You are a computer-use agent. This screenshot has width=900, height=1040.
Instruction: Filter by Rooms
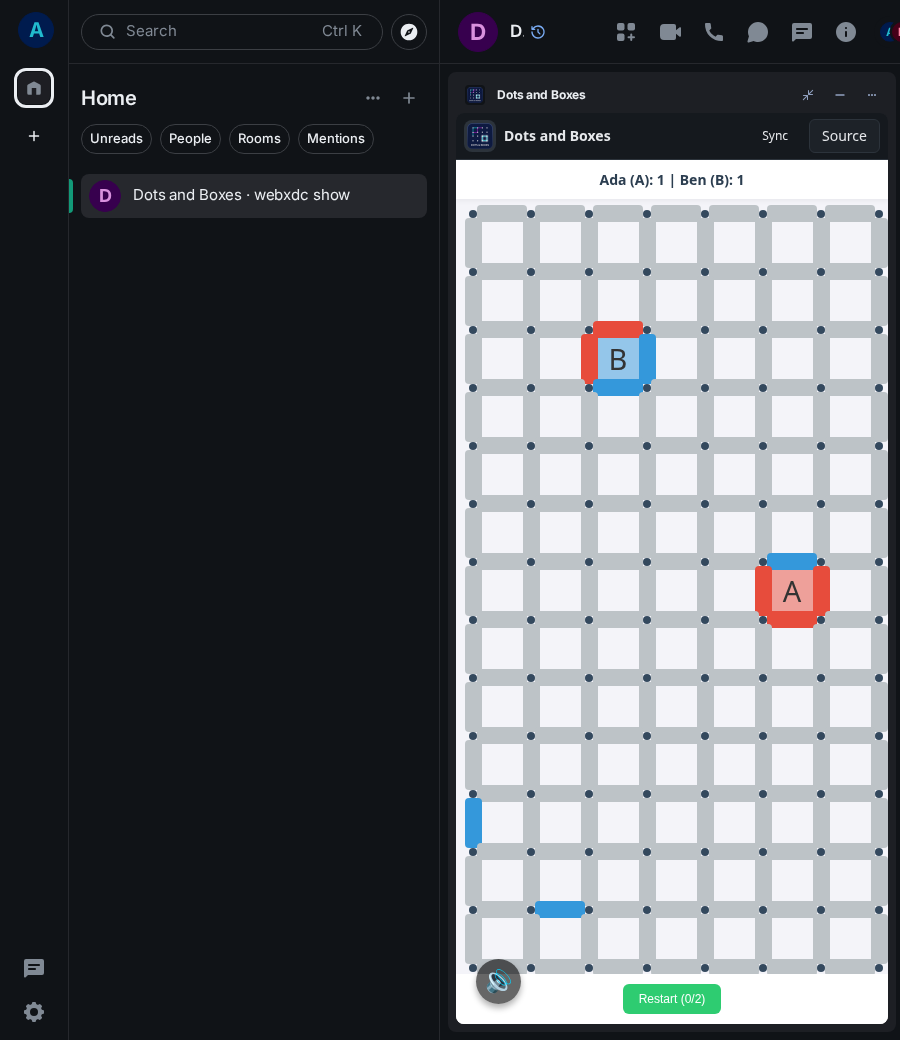coord(259,139)
